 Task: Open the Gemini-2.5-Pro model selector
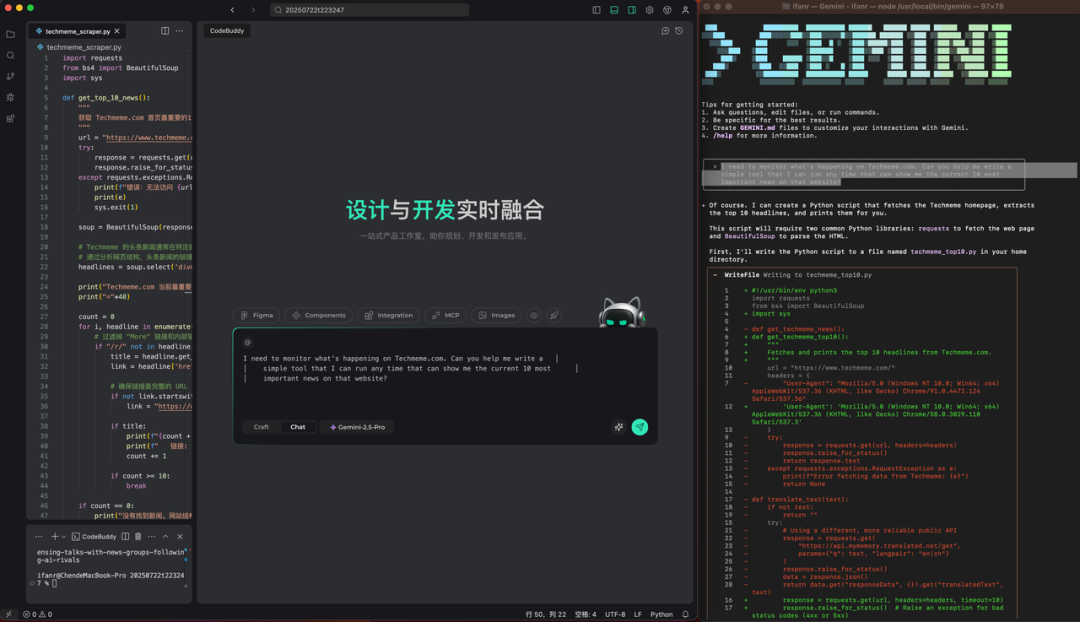pos(357,427)
